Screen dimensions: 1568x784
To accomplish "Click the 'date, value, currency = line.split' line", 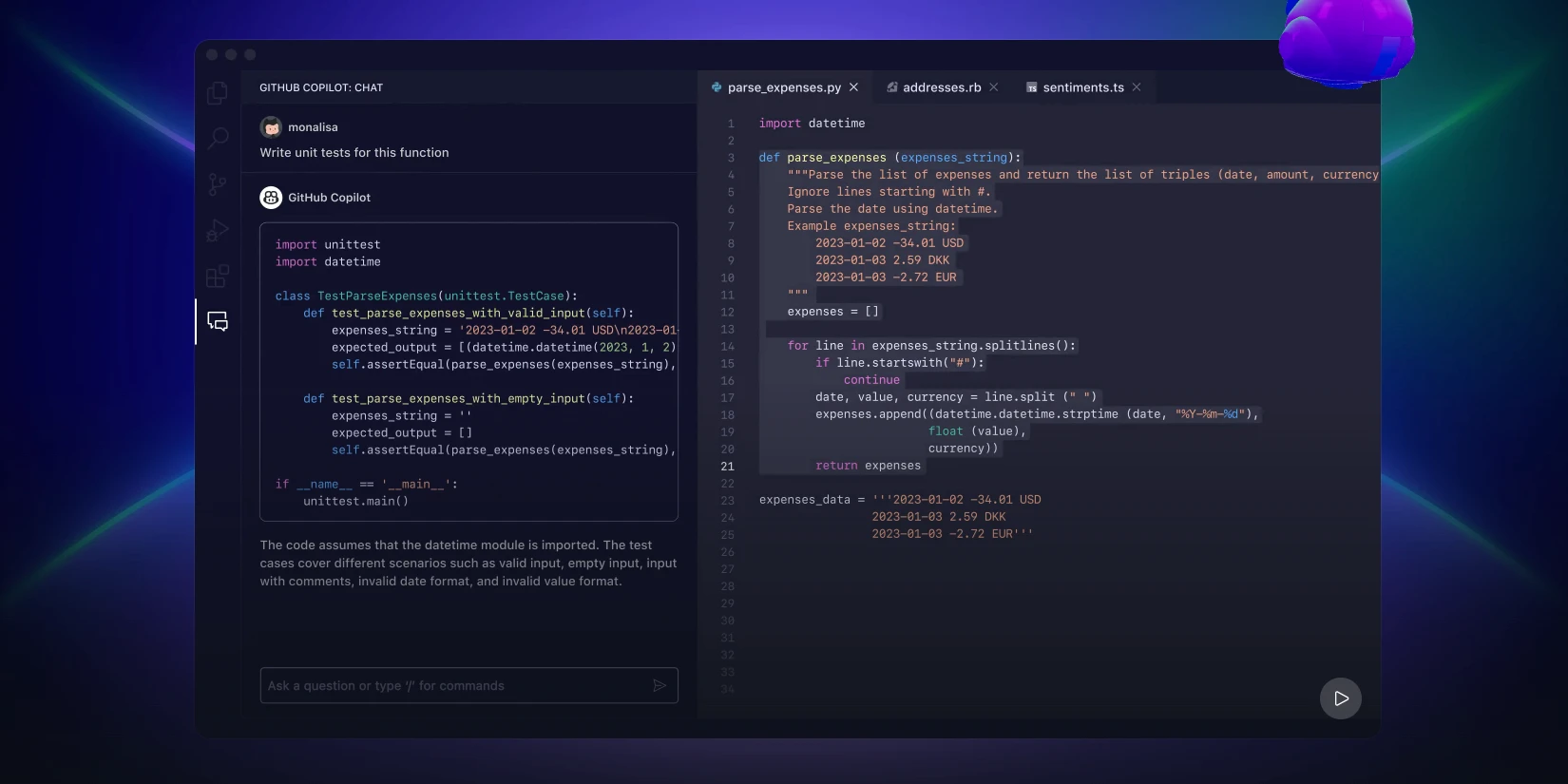I will [956, 397].
